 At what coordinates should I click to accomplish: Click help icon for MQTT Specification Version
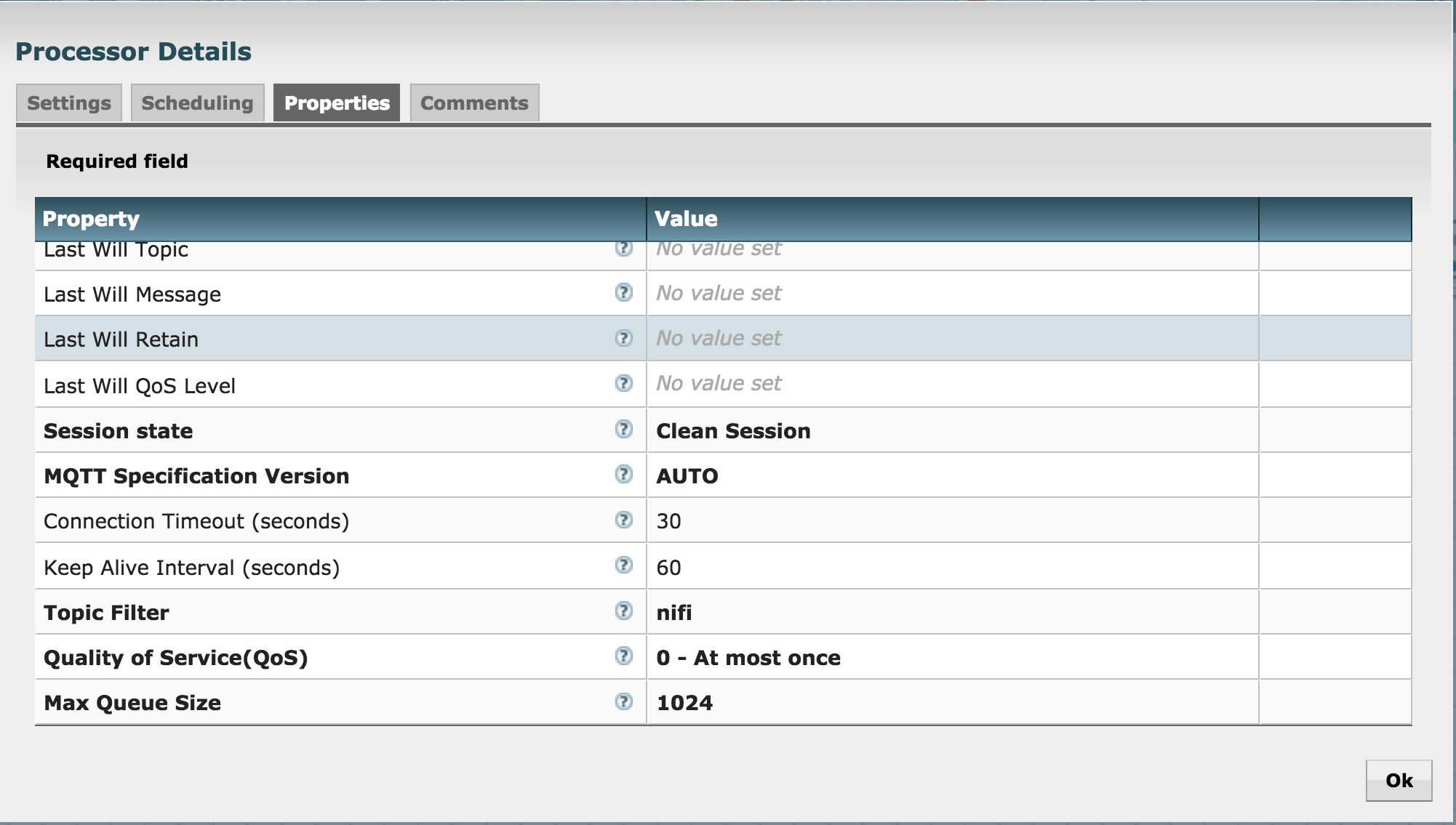(x=623, y=475)
